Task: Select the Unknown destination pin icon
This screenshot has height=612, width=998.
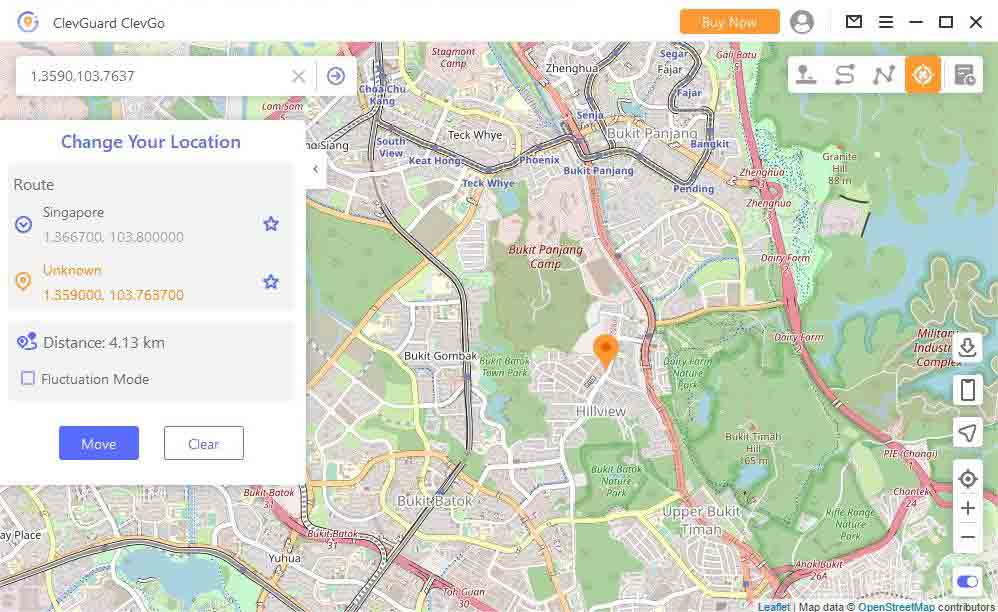Action: [23, 281]
